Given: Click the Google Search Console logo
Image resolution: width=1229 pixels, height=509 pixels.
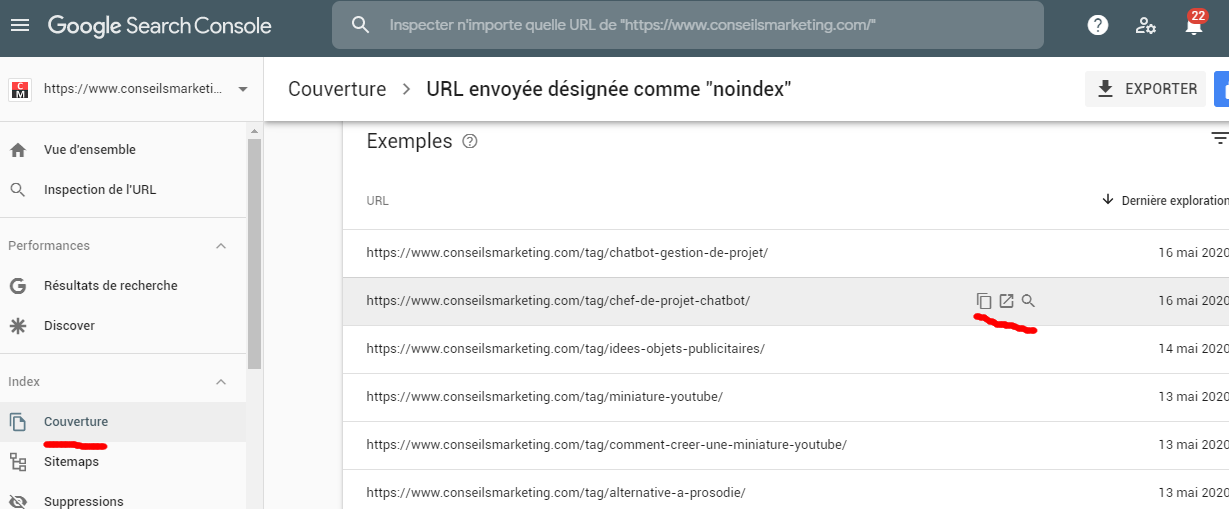Looking at the screenshot, I should coord(159,26).
